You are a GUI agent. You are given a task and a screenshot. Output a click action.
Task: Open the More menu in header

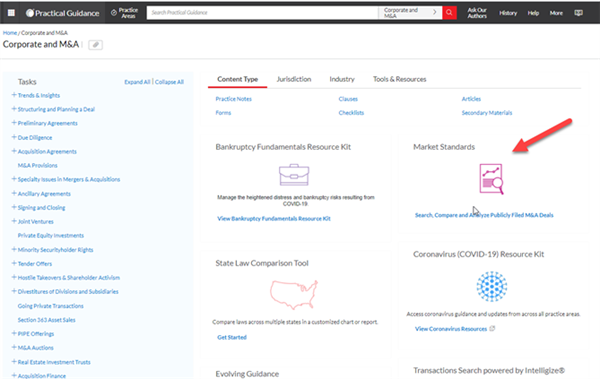tap(556, 13)
